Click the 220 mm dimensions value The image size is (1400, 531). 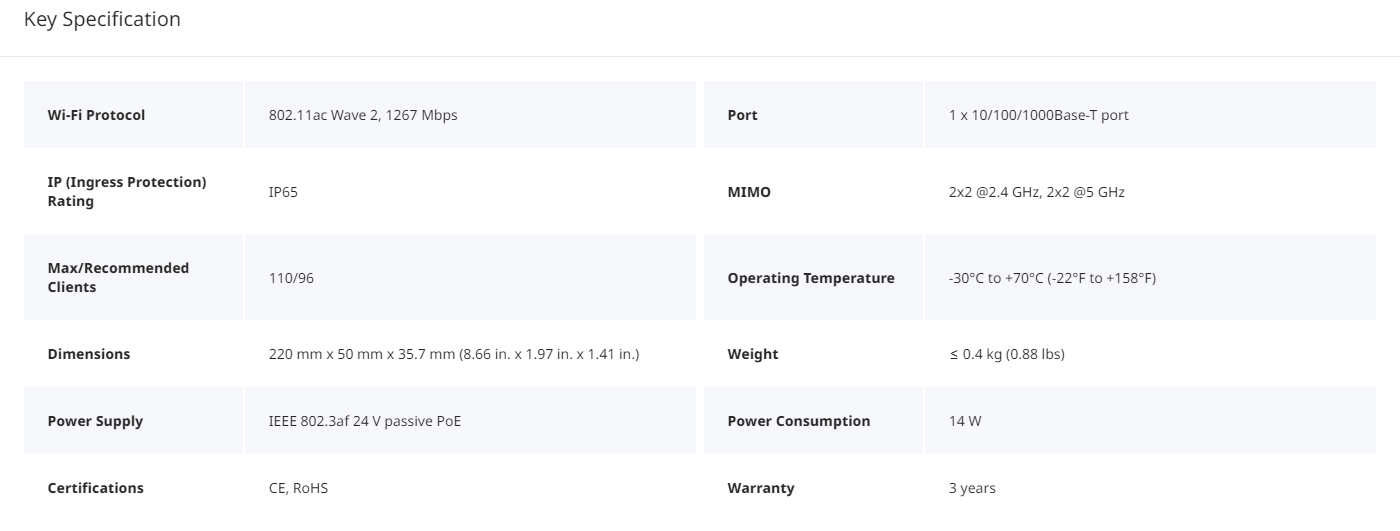pyautogui.click(x=453, y=354)
